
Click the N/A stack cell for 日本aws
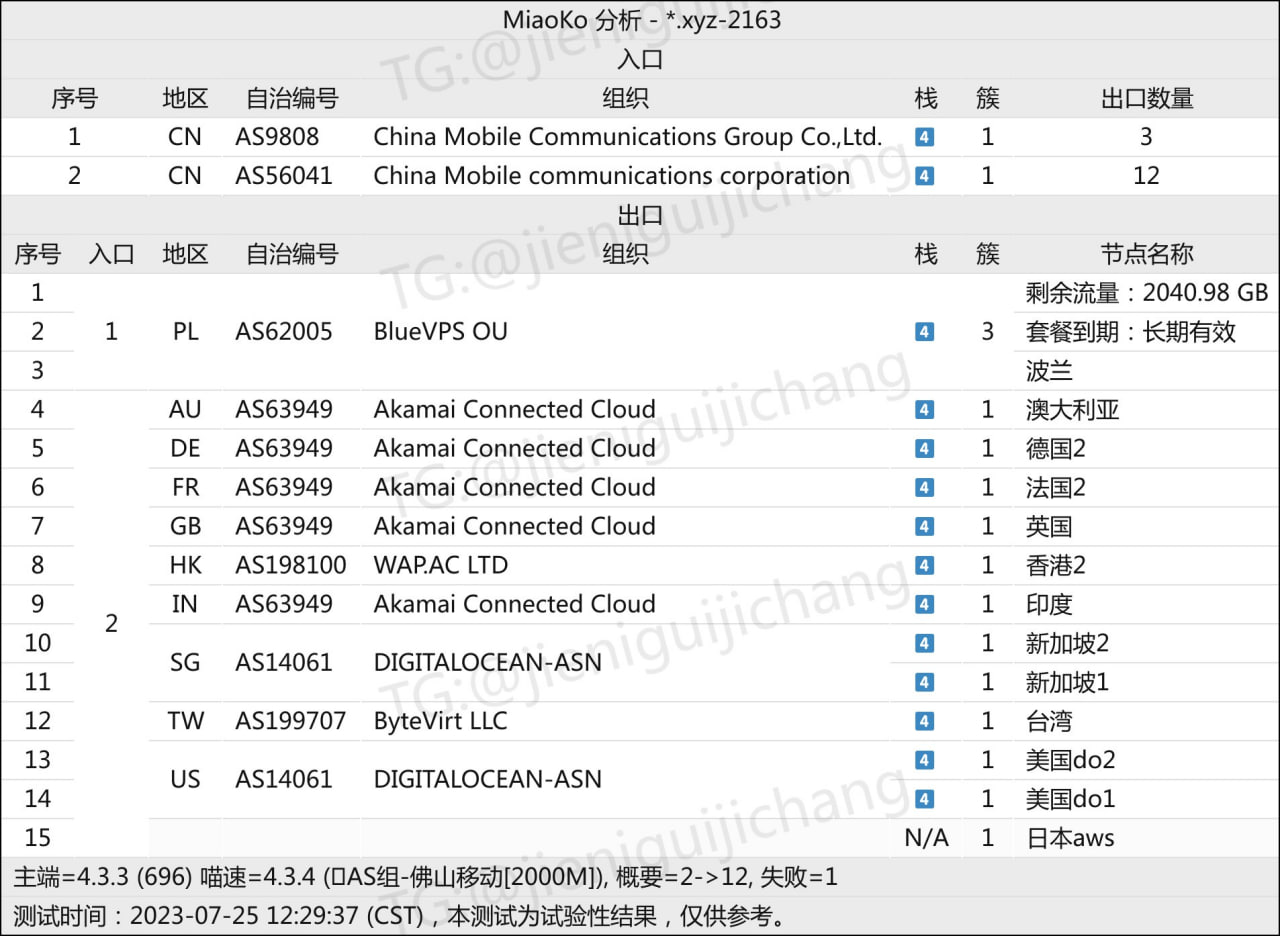(x=926, y=838)
